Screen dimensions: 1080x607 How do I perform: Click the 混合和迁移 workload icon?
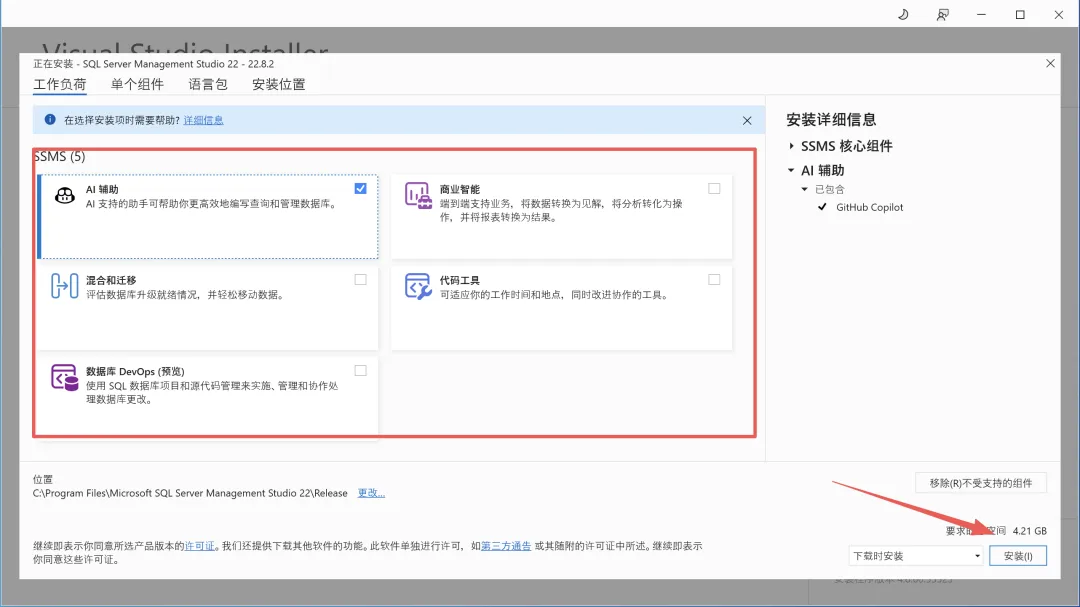coord(65,286)
